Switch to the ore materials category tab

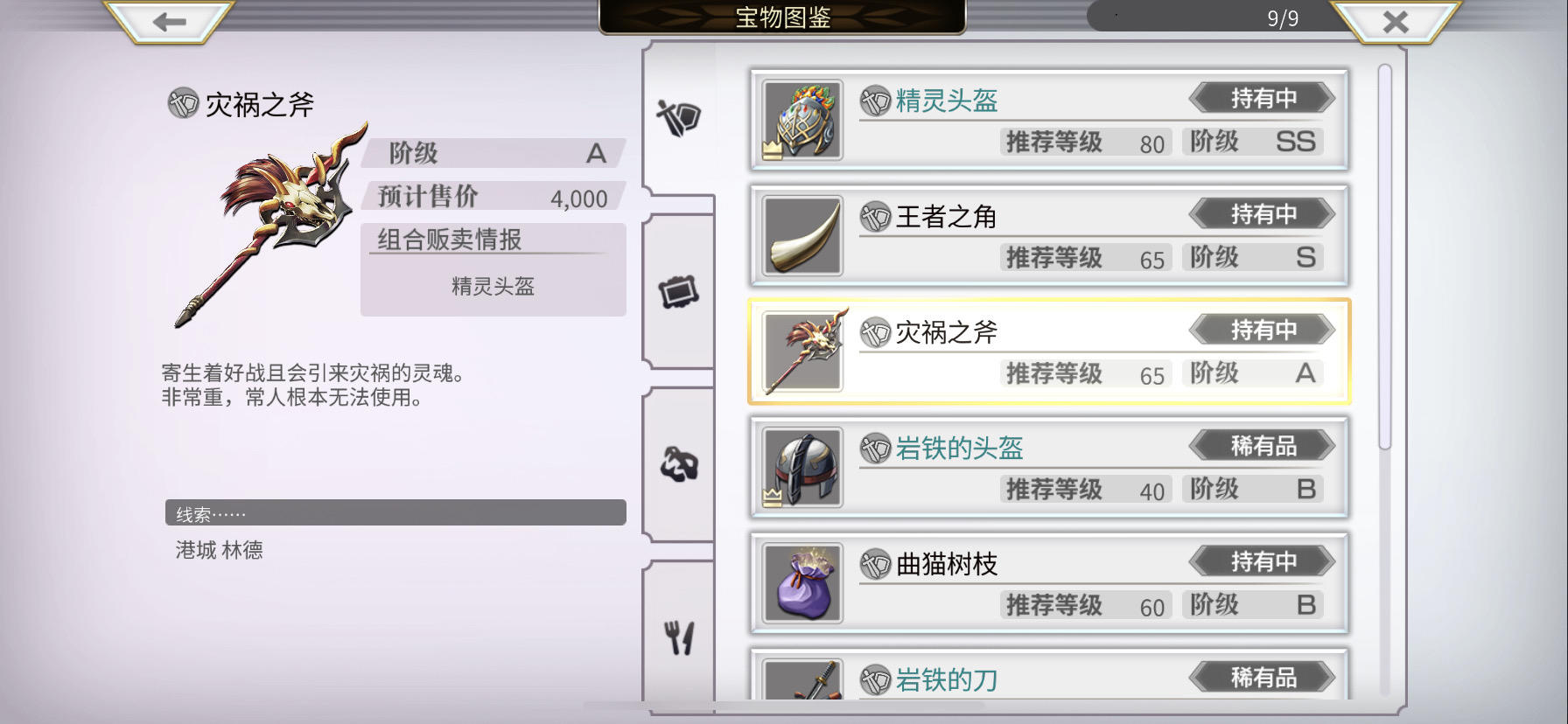click(679, 464)
